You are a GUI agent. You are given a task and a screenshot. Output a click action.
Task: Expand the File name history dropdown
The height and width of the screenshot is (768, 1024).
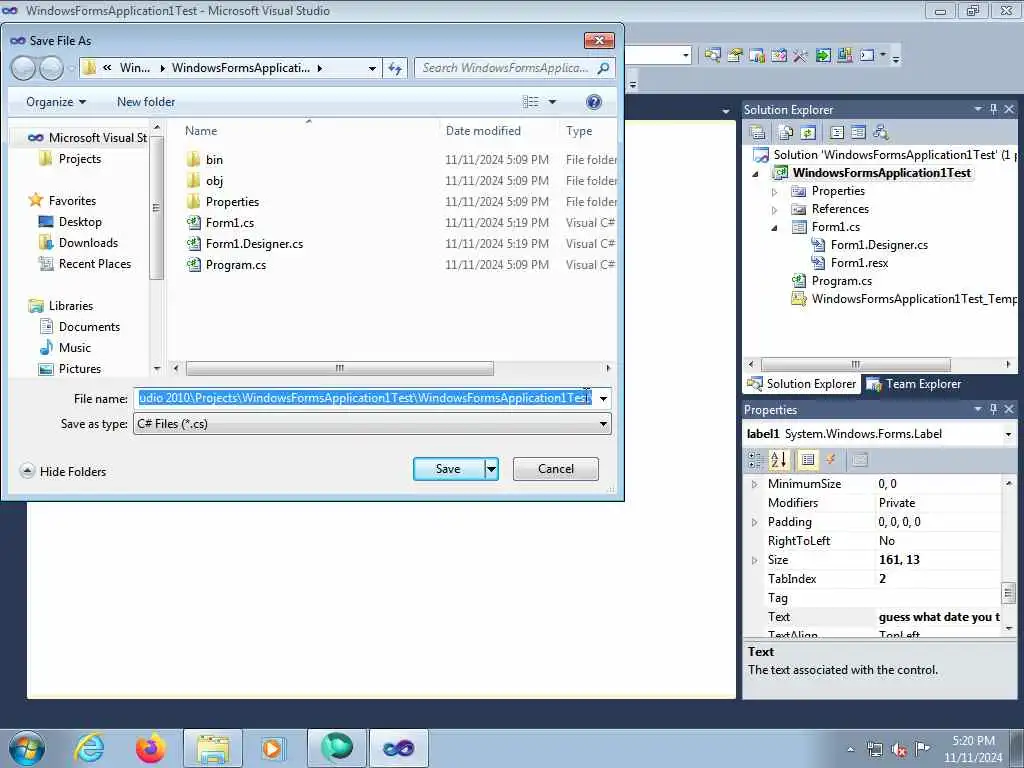[x=603, y=398]
